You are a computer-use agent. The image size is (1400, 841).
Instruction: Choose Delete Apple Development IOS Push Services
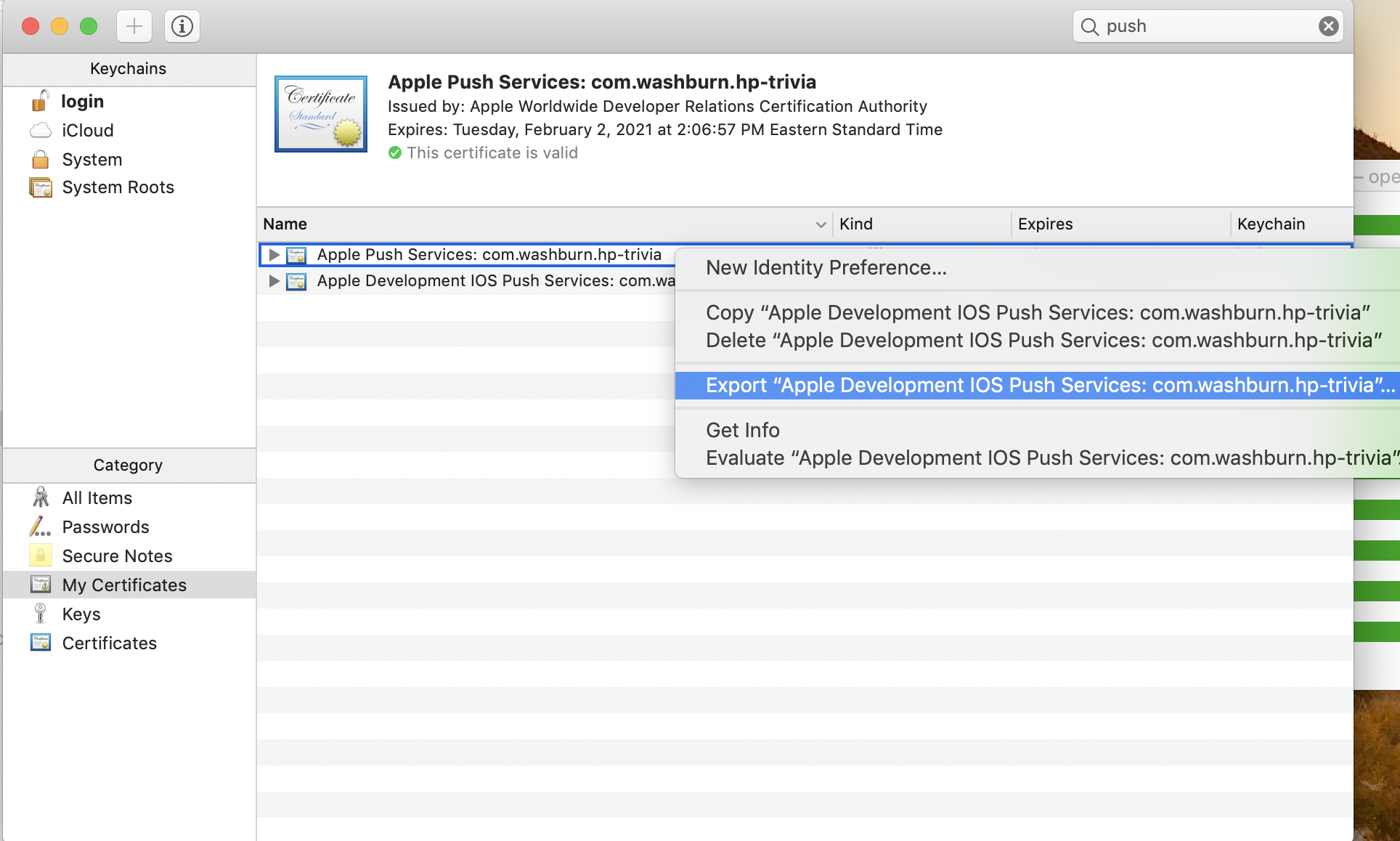click(944, 340)
